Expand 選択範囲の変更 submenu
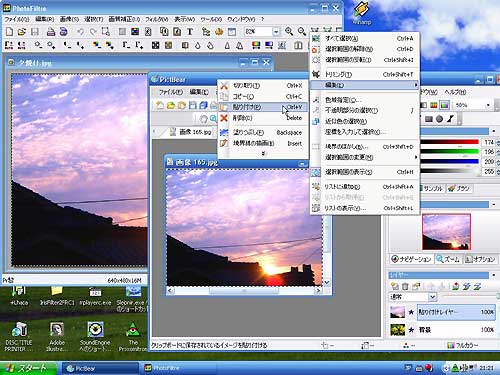Viewport: 500px width, 375px height. click(x=365, y=157)
